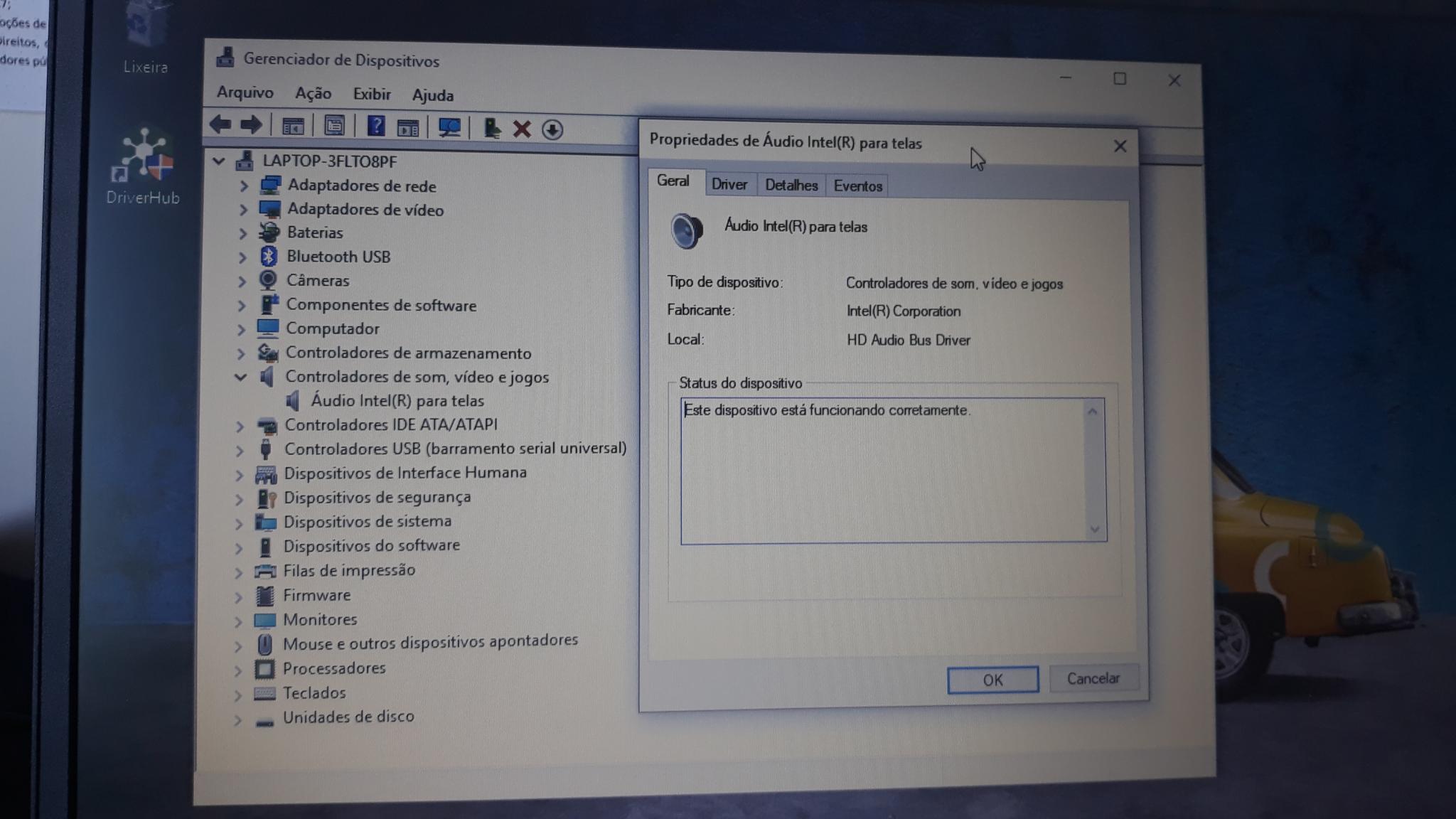Click the Update driver toolbar icon
The image size is (1456, 819).
(x=492, y=129)
